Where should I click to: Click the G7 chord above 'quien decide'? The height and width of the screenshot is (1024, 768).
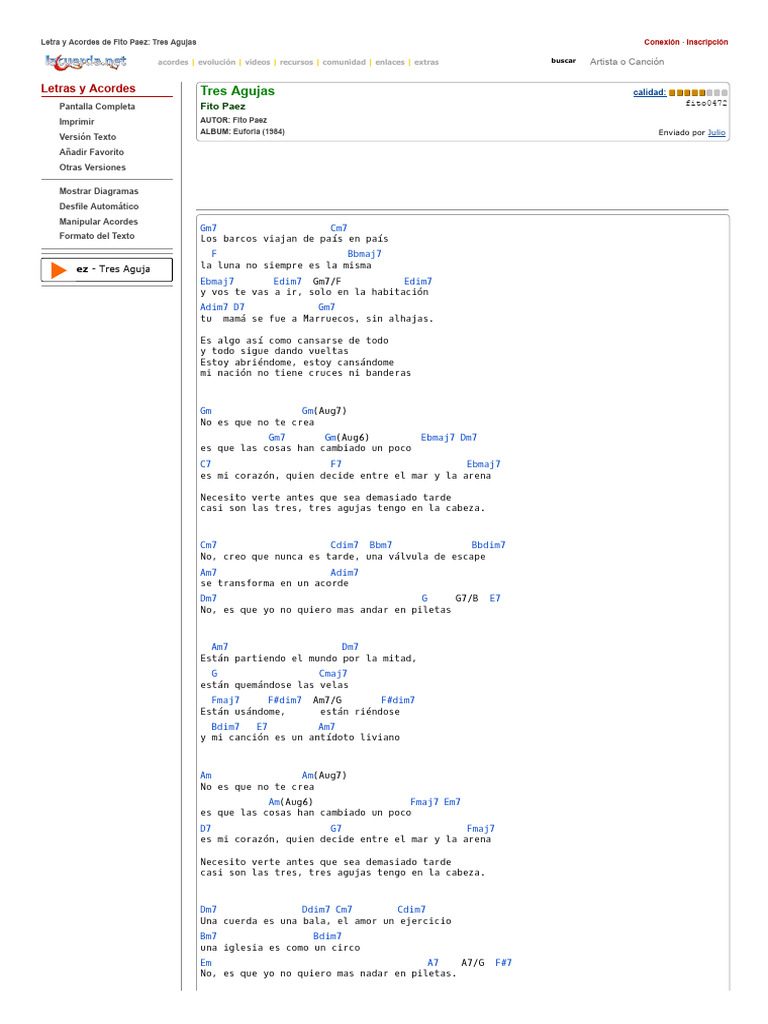[x=336, y=829]
